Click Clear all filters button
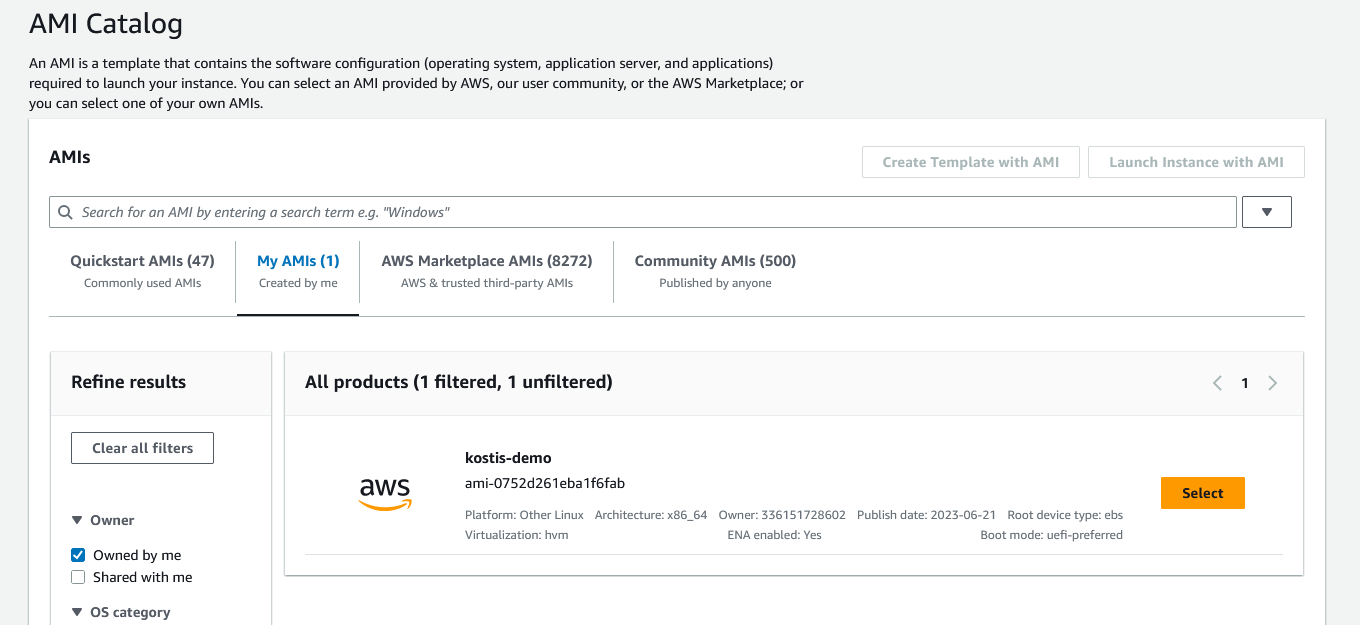 coord(142,448)
